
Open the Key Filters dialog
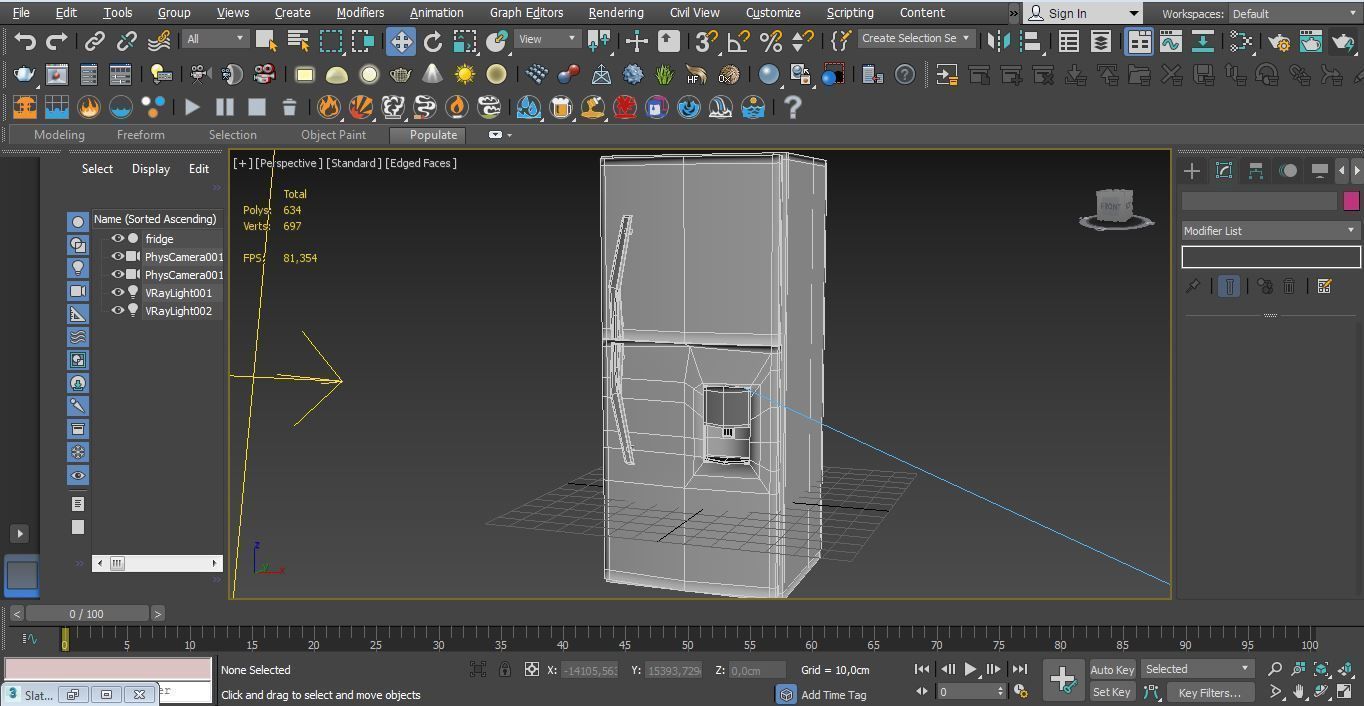pos(1209,692)
